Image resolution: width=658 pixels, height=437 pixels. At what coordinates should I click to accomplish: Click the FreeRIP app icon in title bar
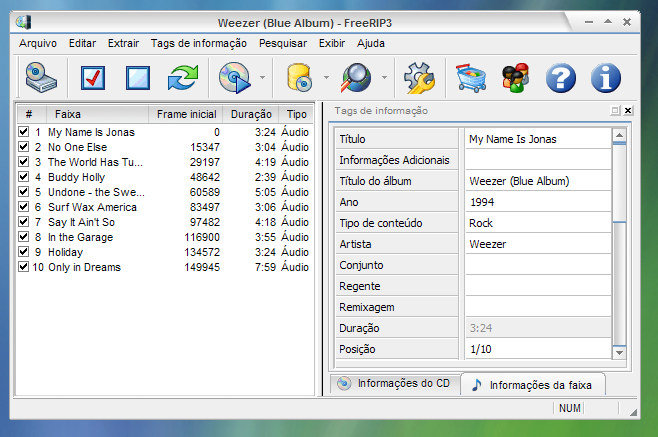pyautogui.click(x=24, y=22)
